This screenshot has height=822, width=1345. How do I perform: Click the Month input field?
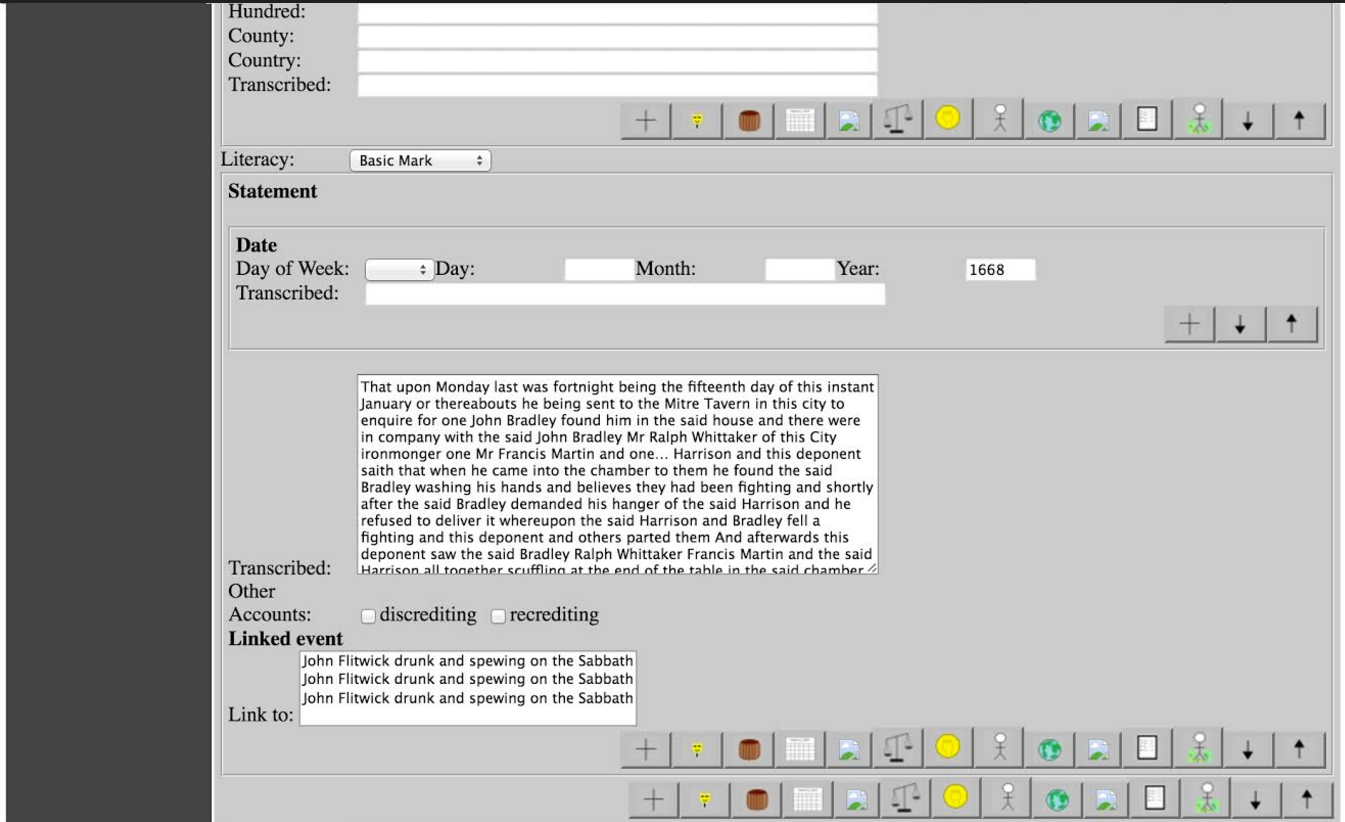click(x=799, y=270)
